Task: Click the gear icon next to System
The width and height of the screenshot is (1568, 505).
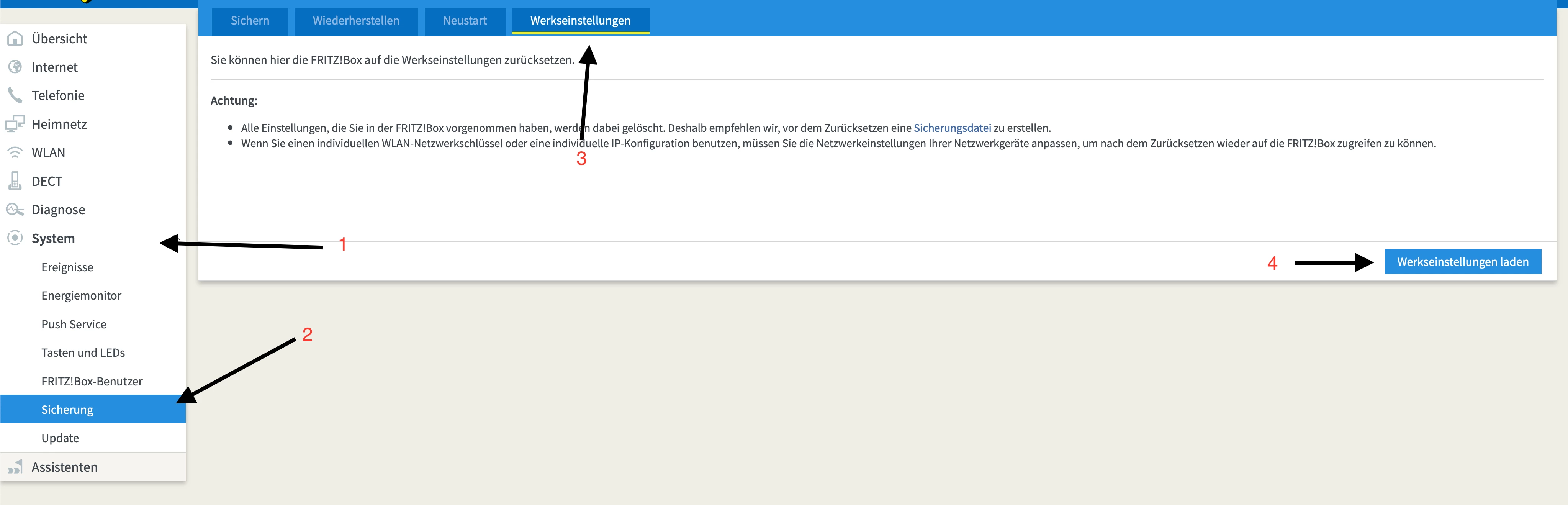Action: pyautogui.click(x=15, y=238)
